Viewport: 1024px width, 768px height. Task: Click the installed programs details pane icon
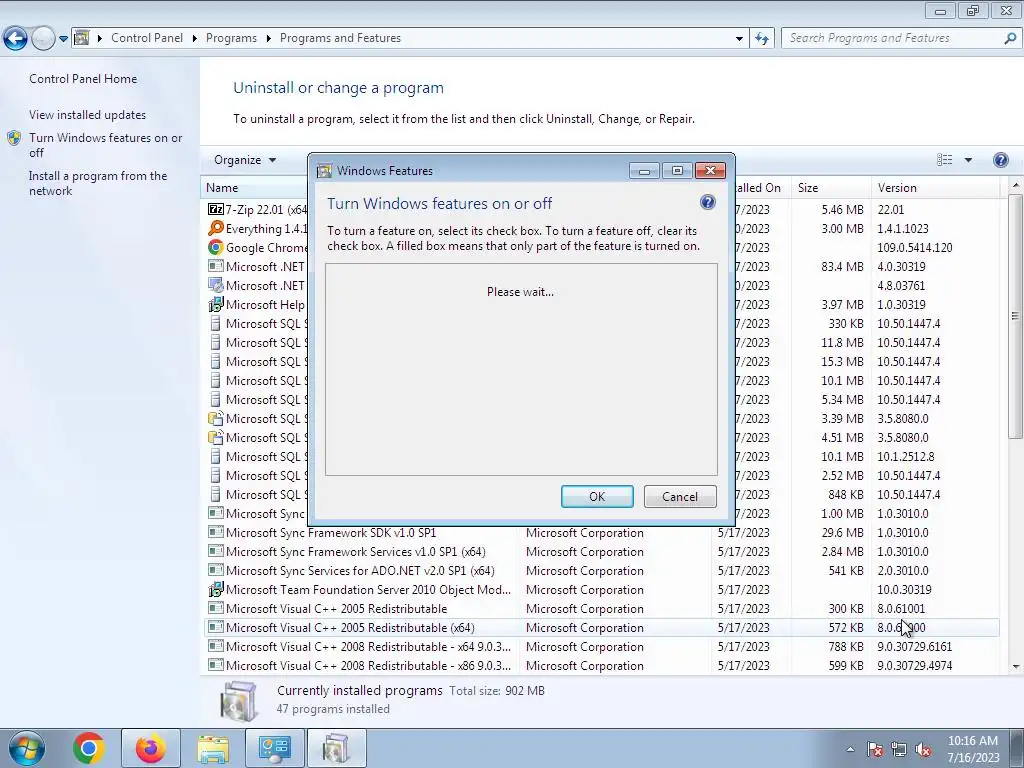[239, 701]
